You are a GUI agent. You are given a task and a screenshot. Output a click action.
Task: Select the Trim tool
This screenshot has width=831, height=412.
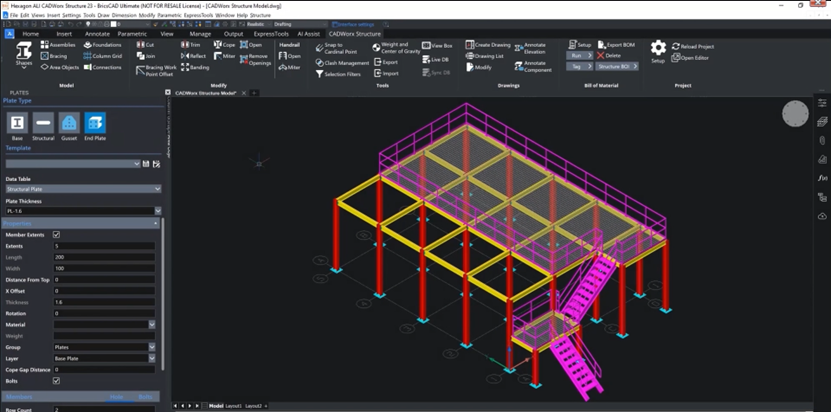191,45
